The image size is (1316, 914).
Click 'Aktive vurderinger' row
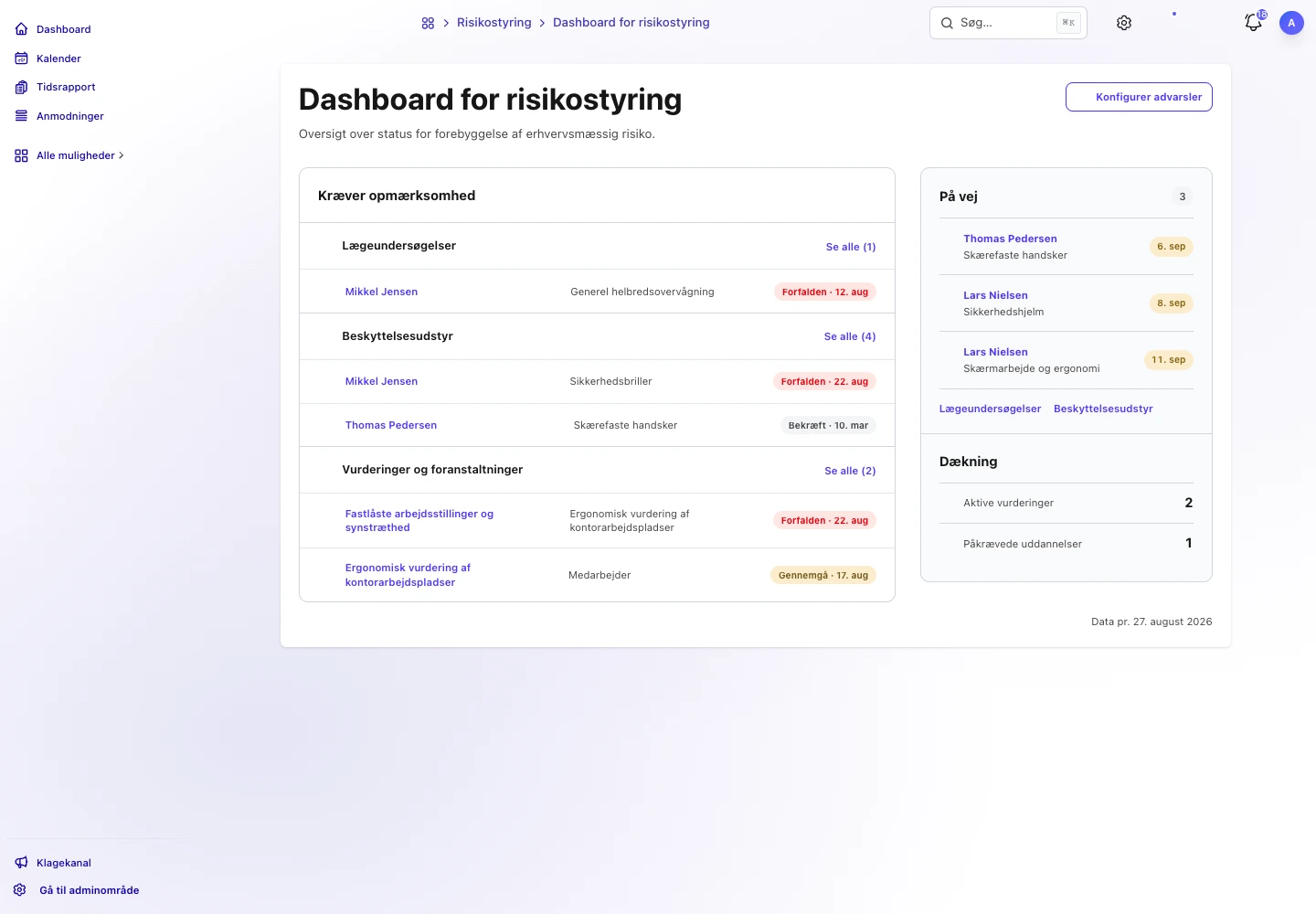point(1067,503)
